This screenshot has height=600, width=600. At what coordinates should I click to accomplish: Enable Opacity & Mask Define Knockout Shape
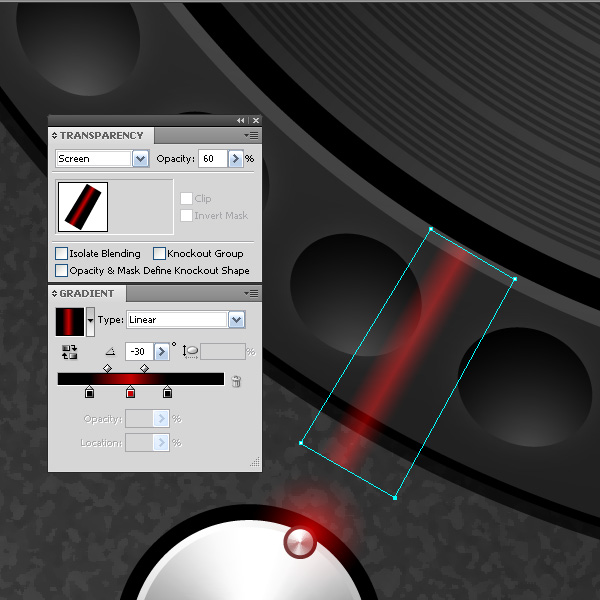point(61,271)
